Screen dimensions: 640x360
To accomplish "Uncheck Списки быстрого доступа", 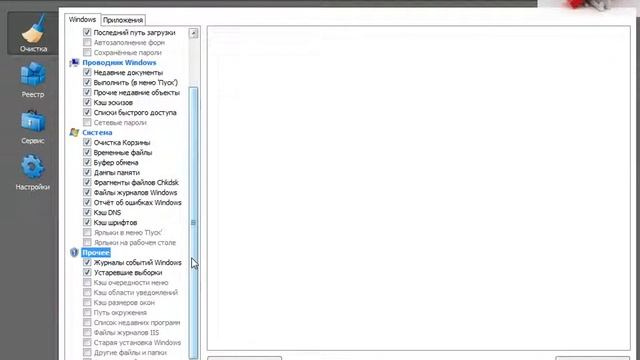I will tap(87, 112).
